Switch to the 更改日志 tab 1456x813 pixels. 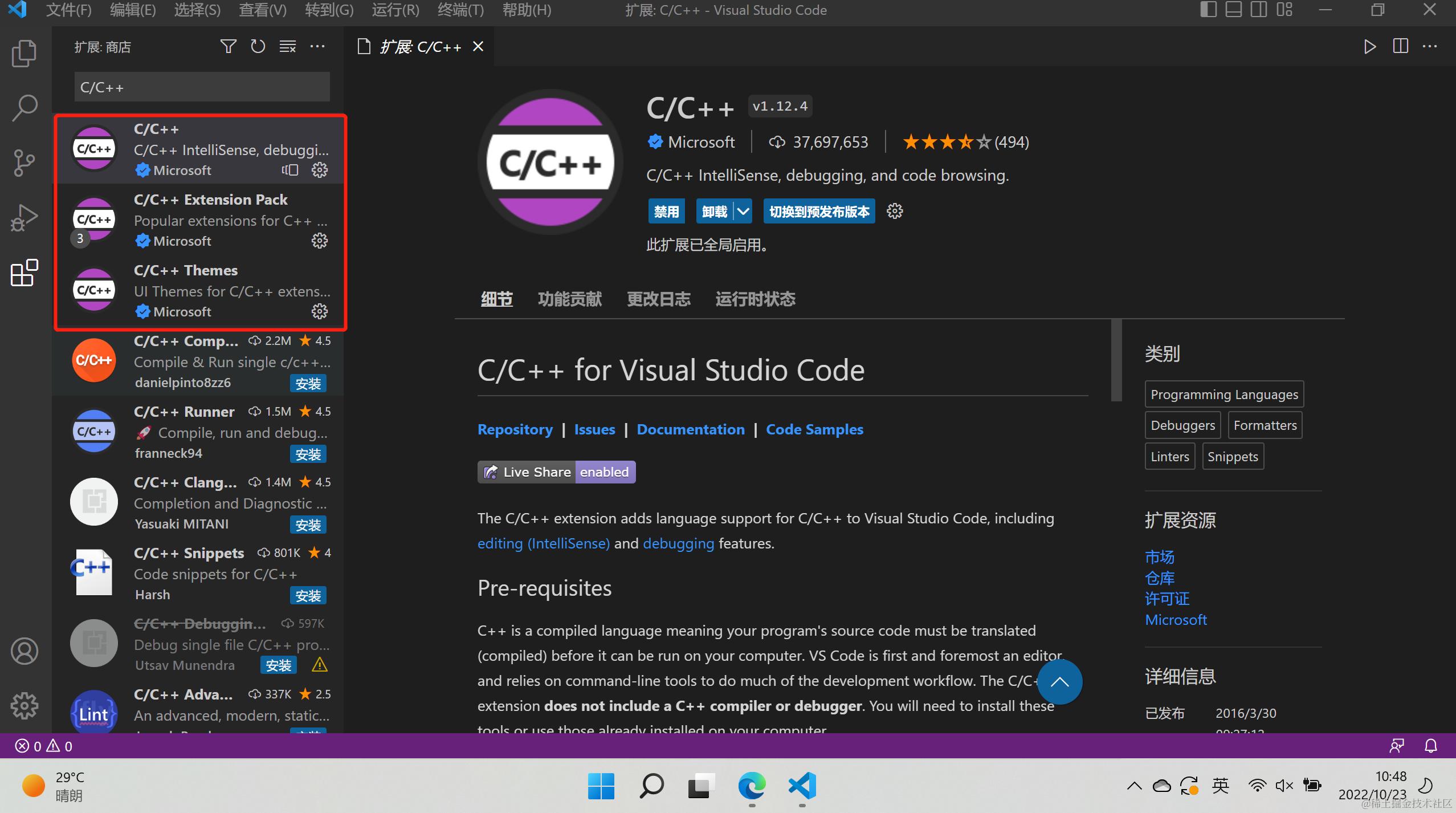pyautogui.click(x=658, y=299)
